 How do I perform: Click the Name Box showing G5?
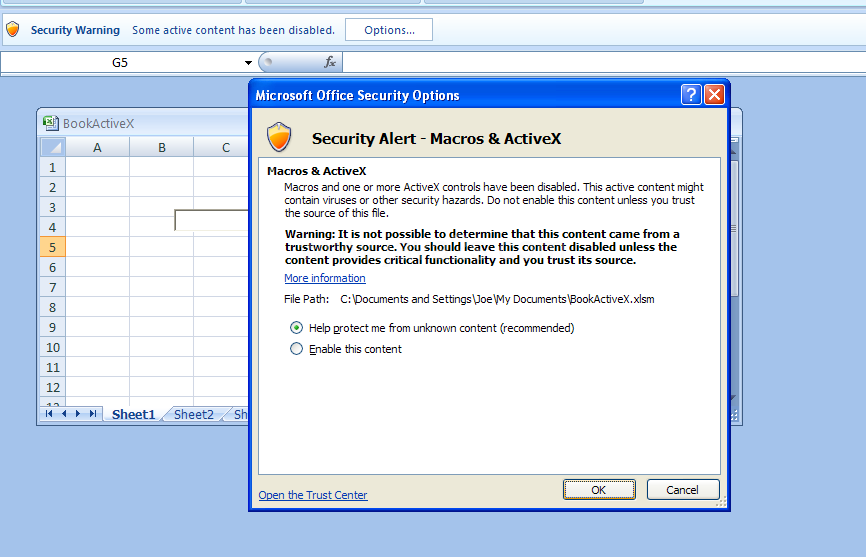click(120, 62)
